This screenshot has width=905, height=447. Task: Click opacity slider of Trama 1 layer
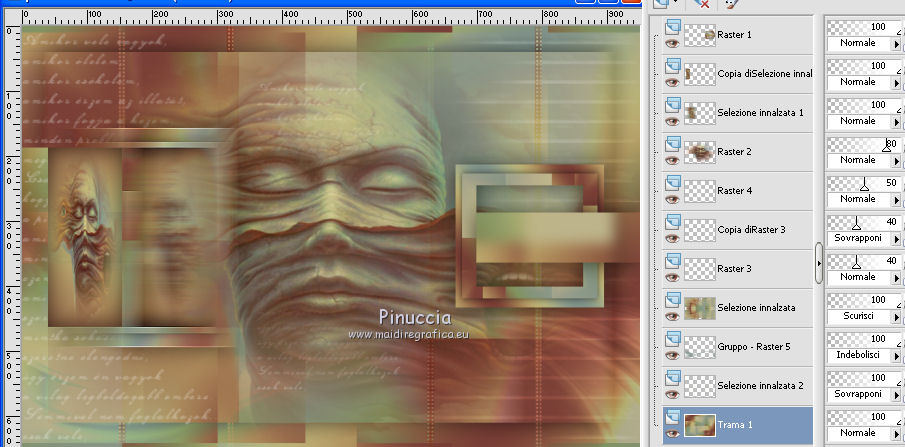(864, 416)
